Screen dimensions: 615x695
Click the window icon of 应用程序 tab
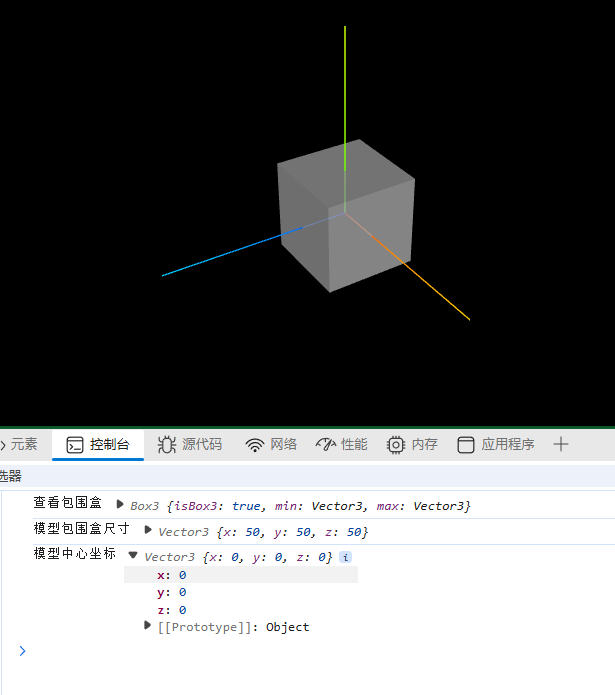(x=466, y=445)
